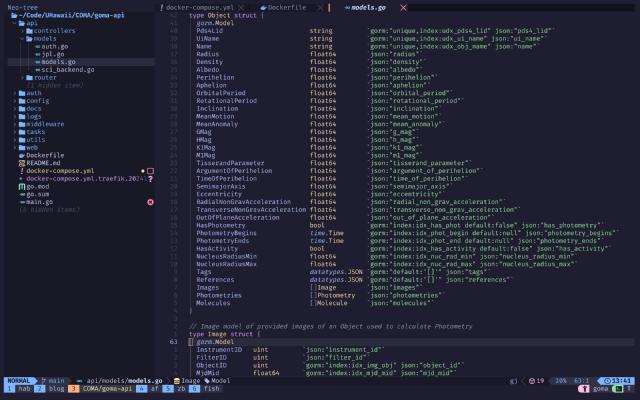Expand the tasks folder

pyautogui.click(x=15, y=132)
